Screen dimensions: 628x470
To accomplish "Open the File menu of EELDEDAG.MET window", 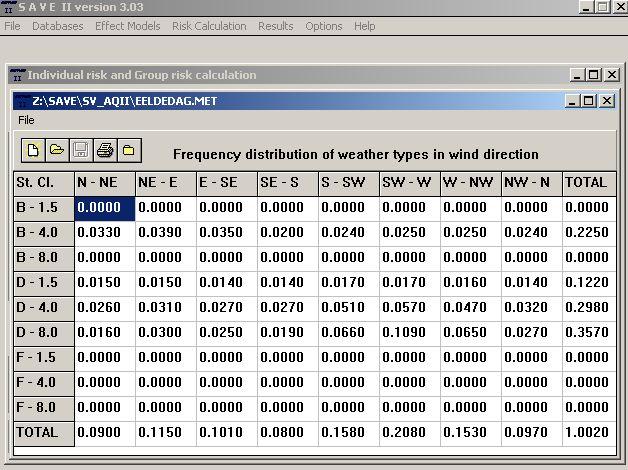I will click(26, 120).
